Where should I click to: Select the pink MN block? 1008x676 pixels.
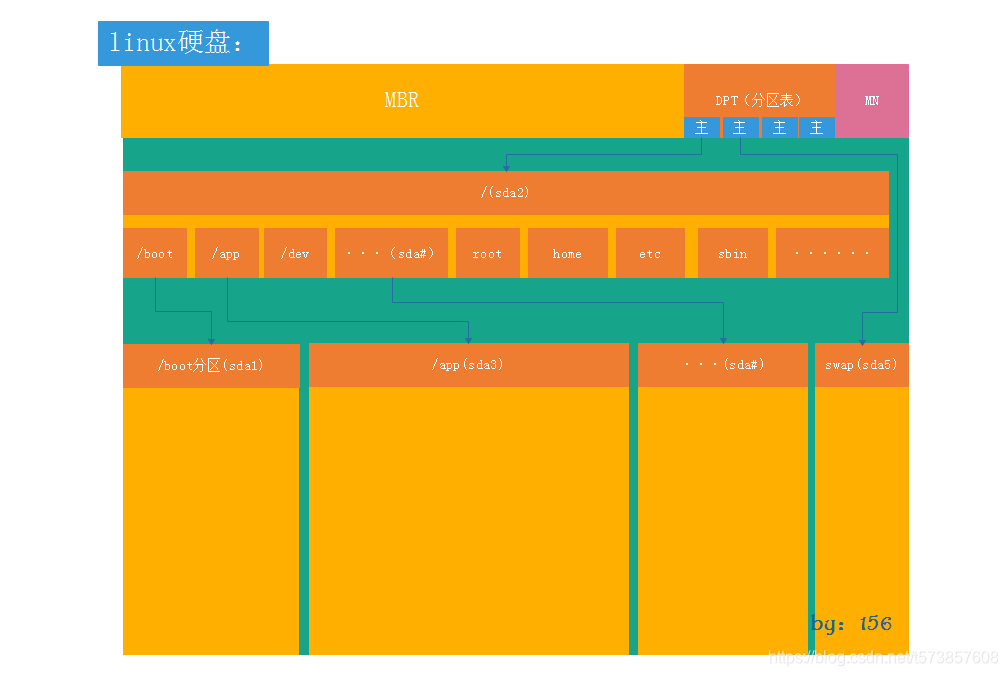click(872, 100)
